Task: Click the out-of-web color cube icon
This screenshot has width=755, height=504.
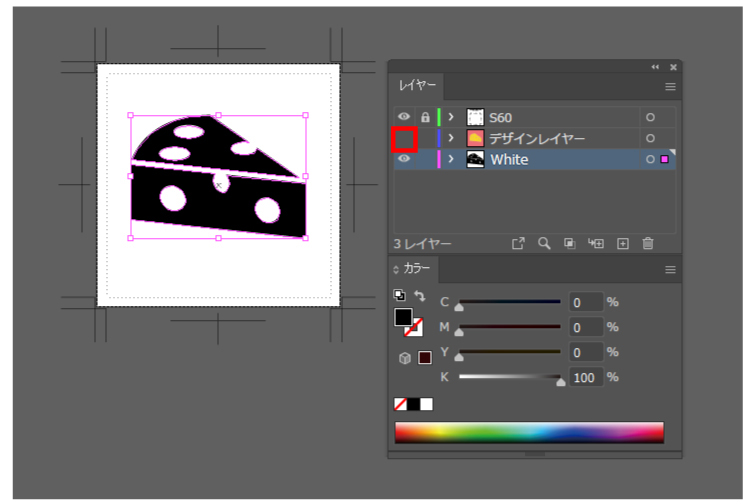Action: coord(404,358)
